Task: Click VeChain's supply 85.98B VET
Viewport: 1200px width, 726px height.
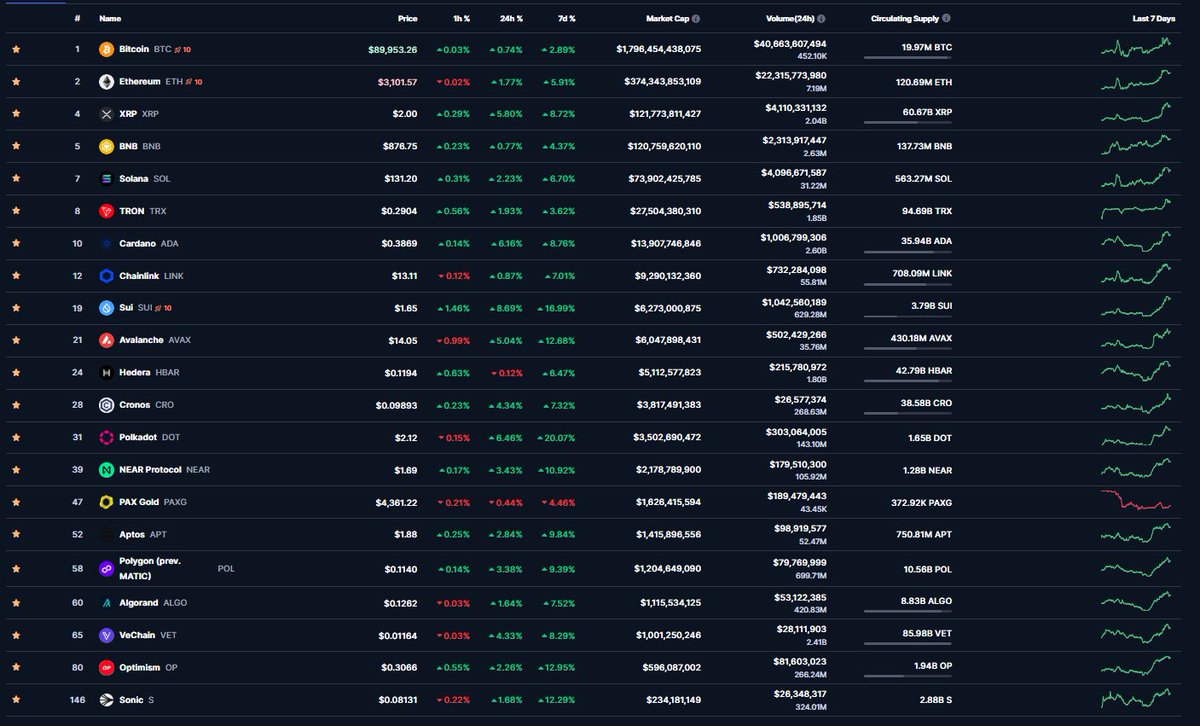Action: pyautogui.click(x=926, y=635)
